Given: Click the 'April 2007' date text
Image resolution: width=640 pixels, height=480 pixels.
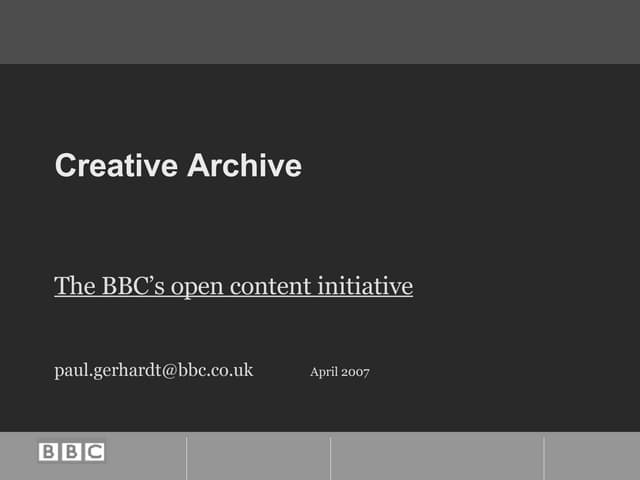Looking at the screenshot, I should tap(340, 372).
